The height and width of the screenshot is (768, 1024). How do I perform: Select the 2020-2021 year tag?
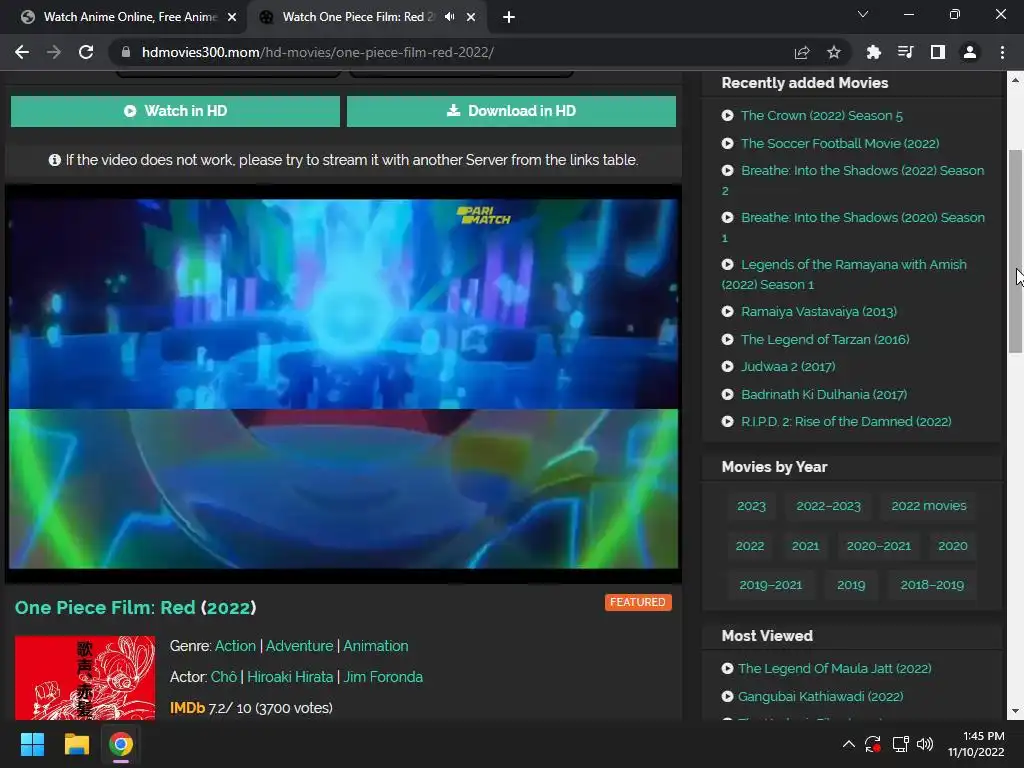pyautogui.click(x=878, y=546)
